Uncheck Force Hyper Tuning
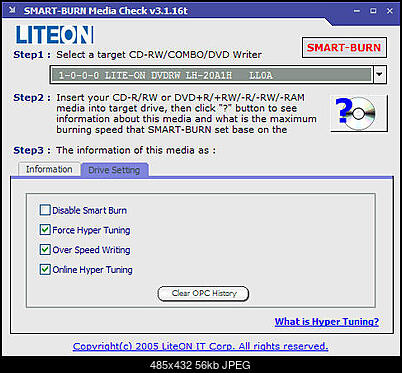Screen dimensions: 402x373 (x=45, y=230)
